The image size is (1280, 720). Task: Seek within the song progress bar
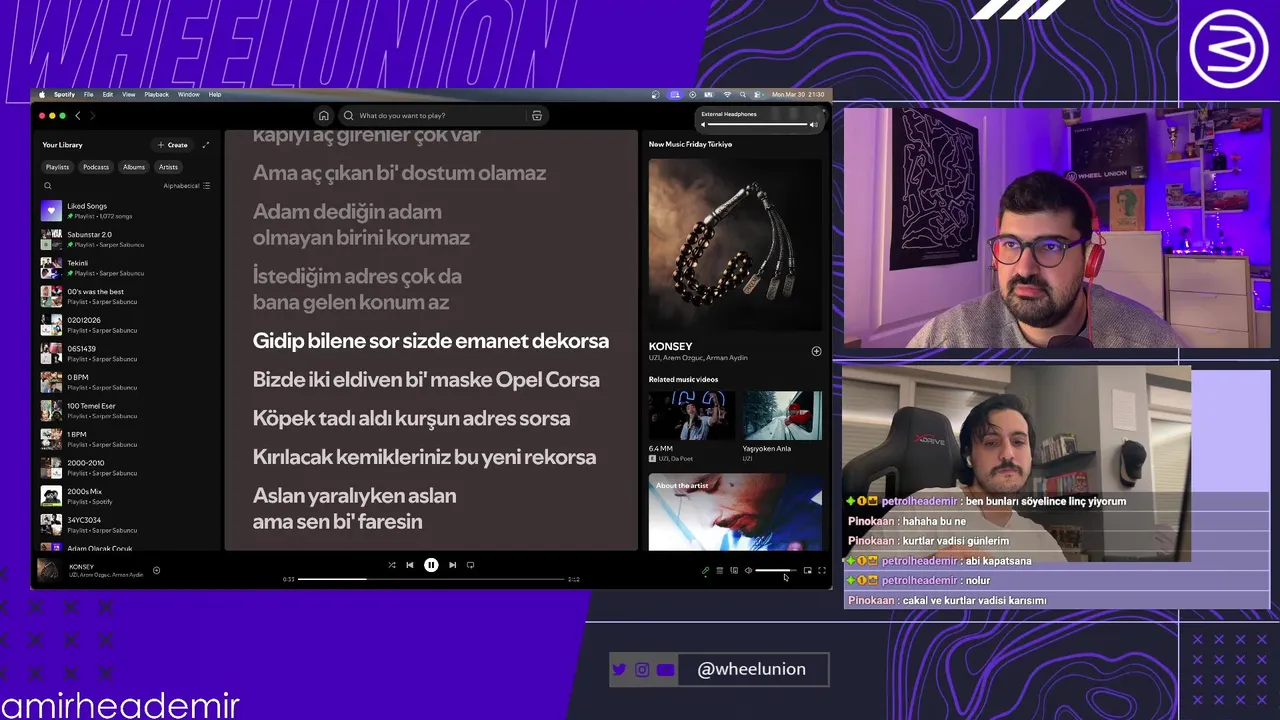[431, 579]
